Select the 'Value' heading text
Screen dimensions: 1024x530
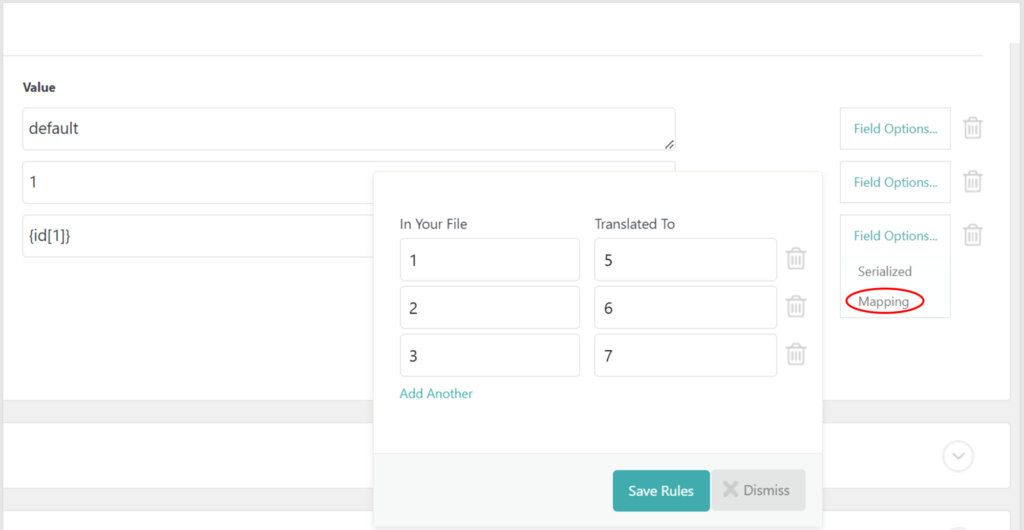[39, 87]
